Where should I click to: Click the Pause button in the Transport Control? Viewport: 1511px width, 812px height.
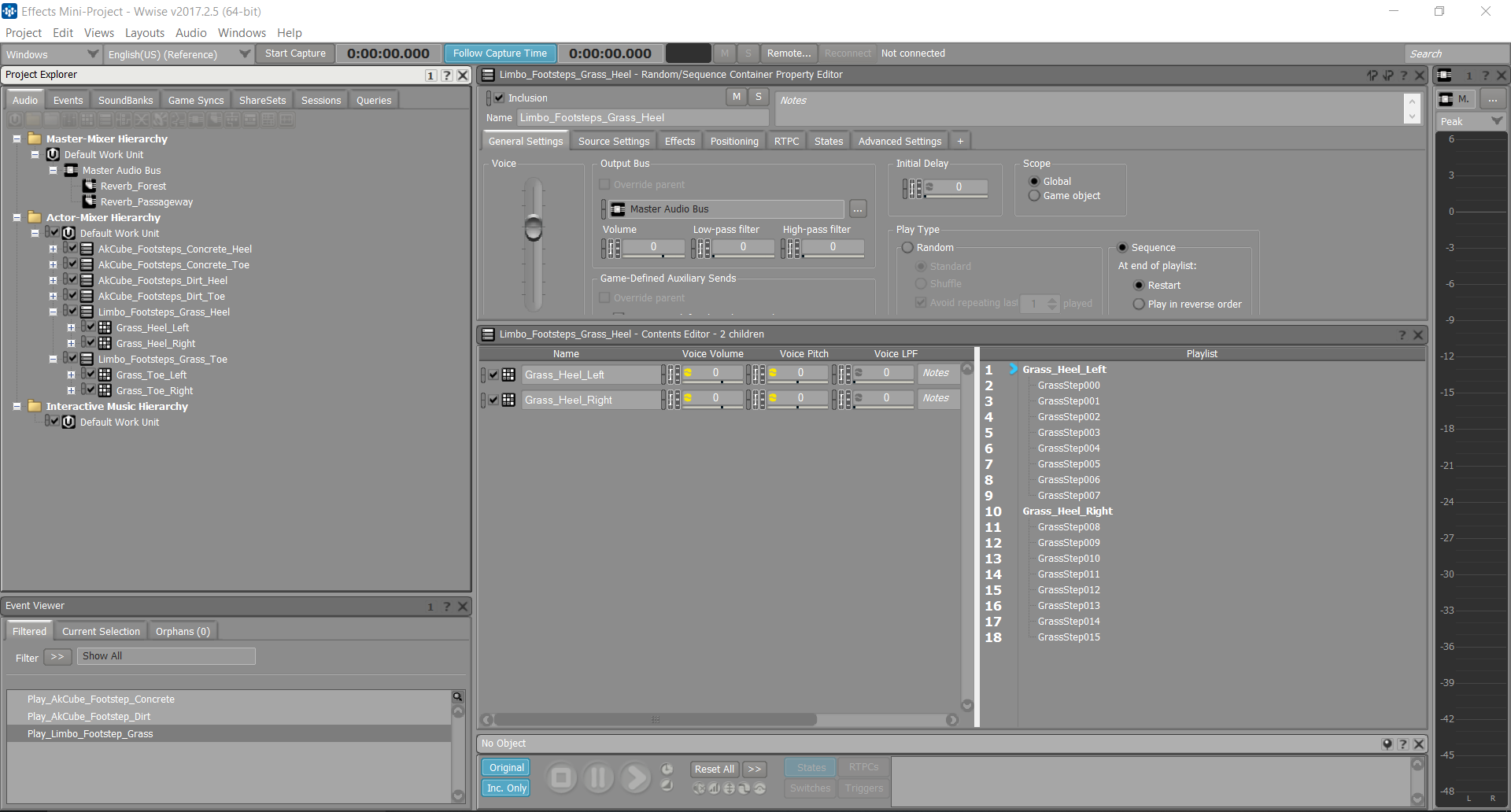click(598, 778)
